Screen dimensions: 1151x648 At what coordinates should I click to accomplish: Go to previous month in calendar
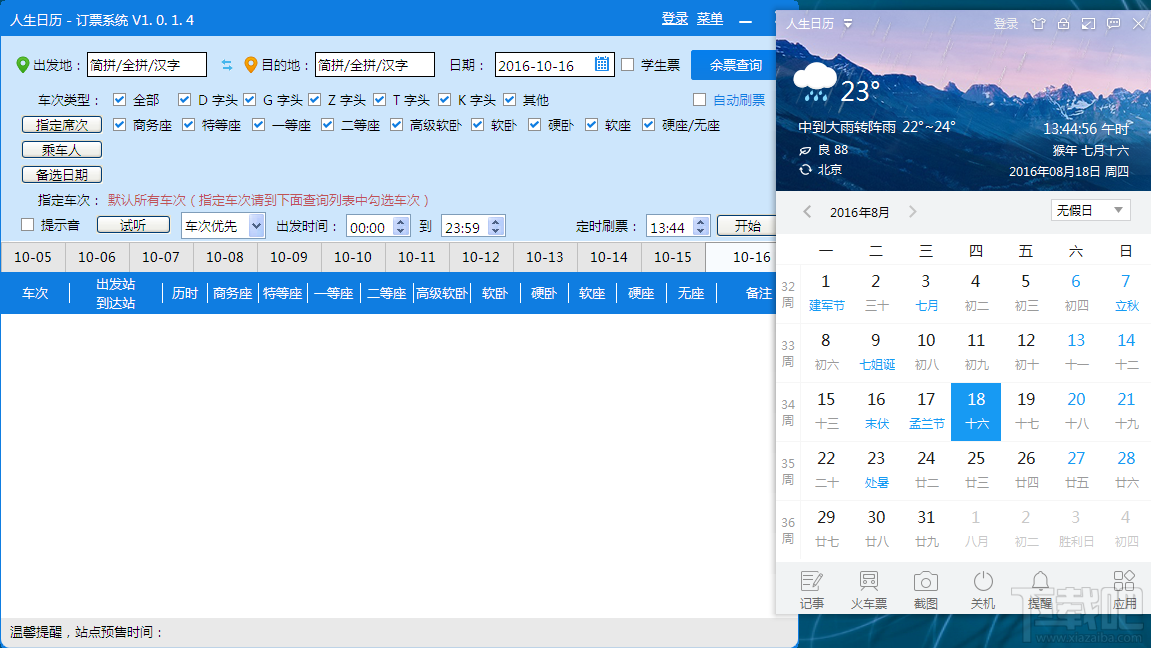[x=808, y=211]
